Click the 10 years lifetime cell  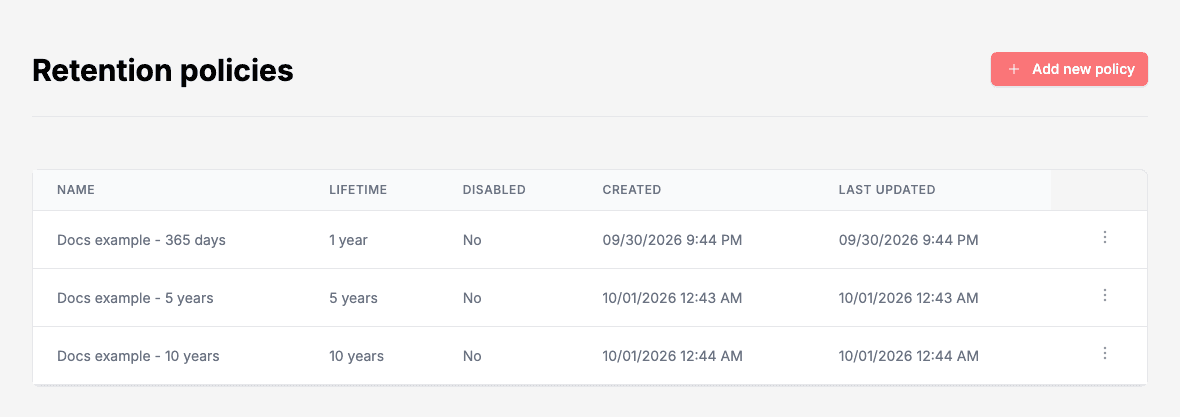point(357,356)
